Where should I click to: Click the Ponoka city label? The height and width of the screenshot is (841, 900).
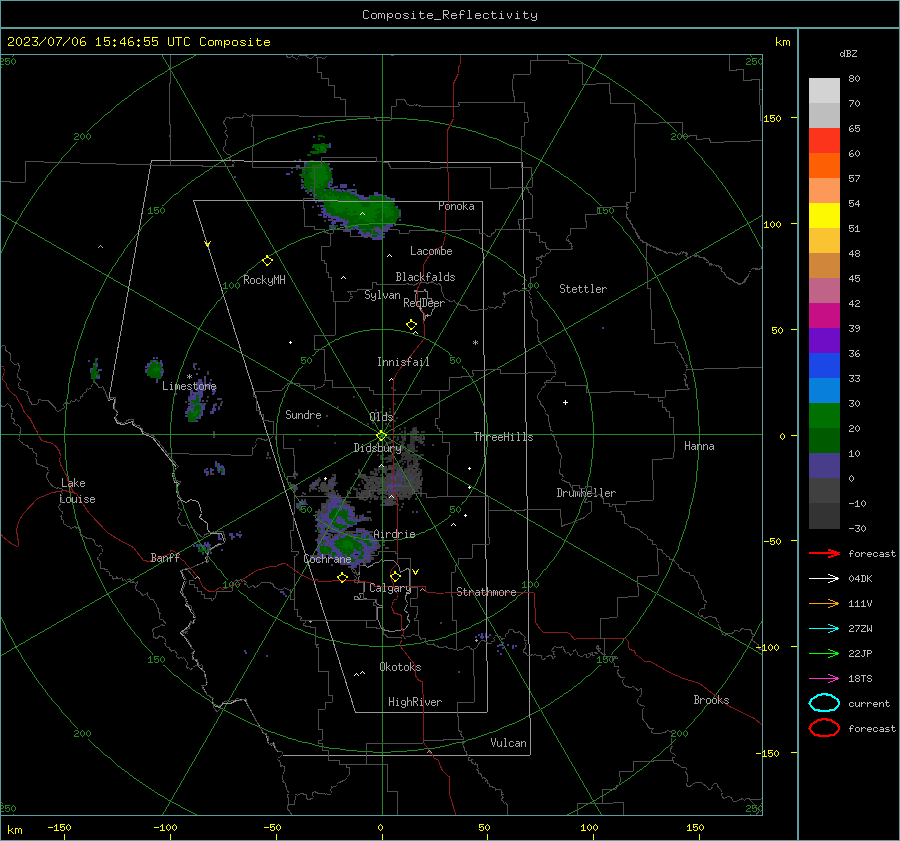pyautogui.click(x=456, y=206)
